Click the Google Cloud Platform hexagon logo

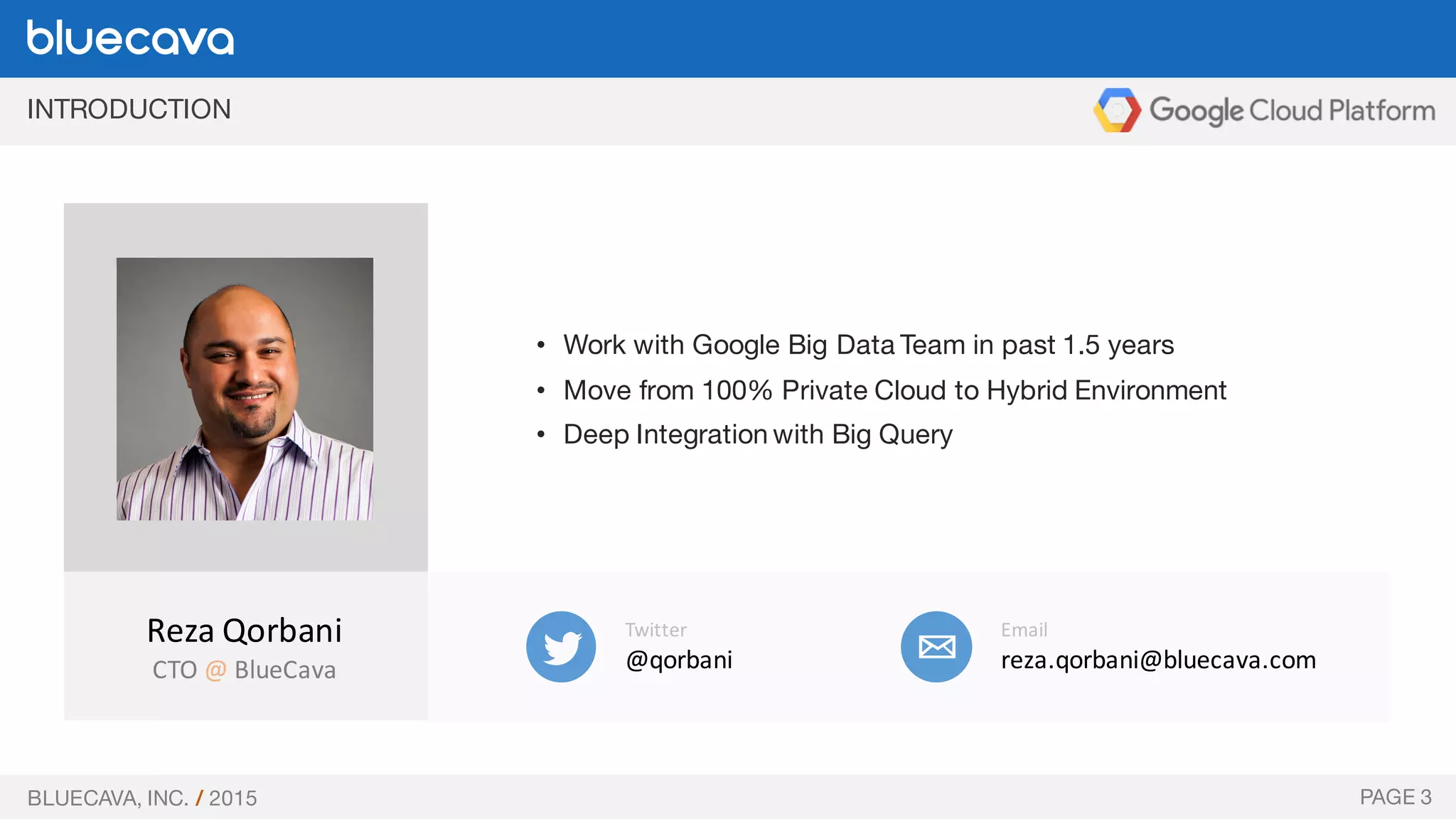coord(1117,110)
